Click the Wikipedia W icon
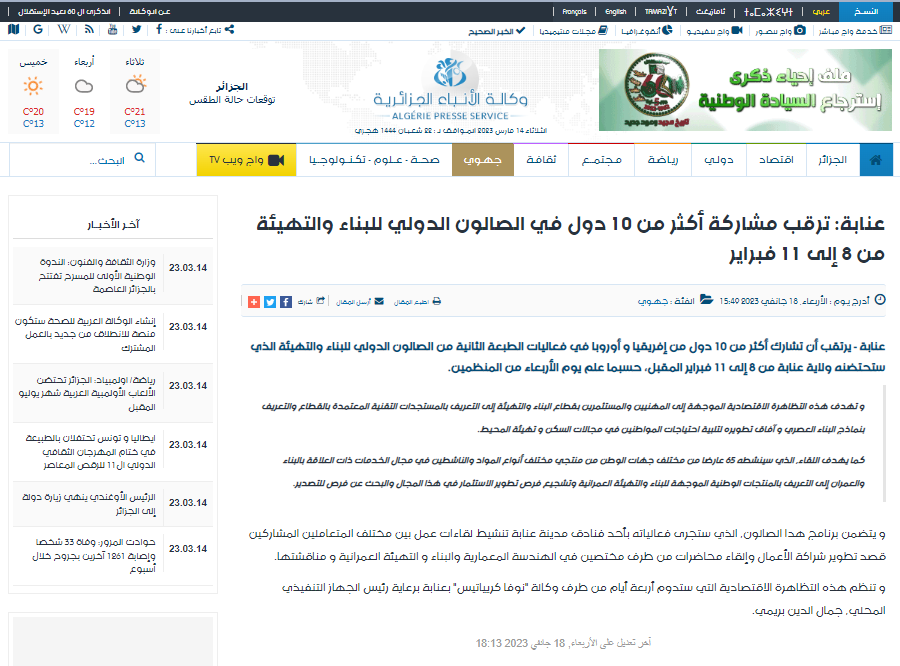900x666 pixels. point(64,29)
